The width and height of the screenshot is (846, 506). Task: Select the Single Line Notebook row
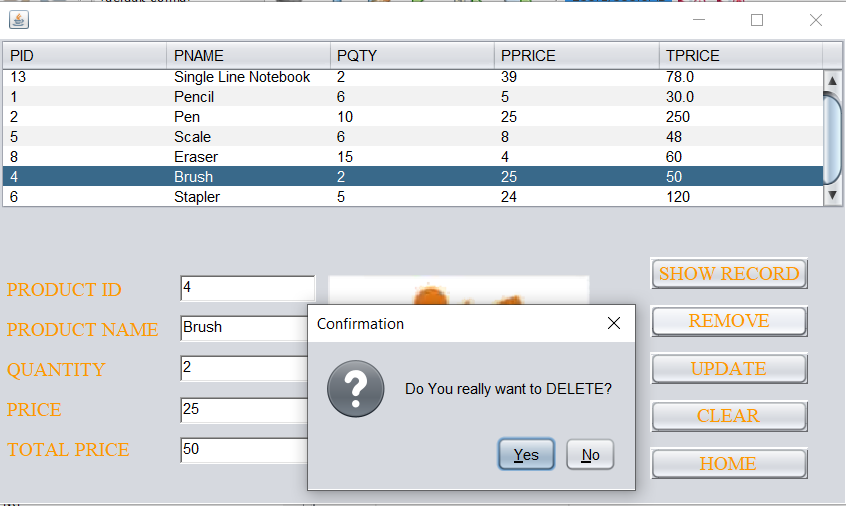[242, 77]
